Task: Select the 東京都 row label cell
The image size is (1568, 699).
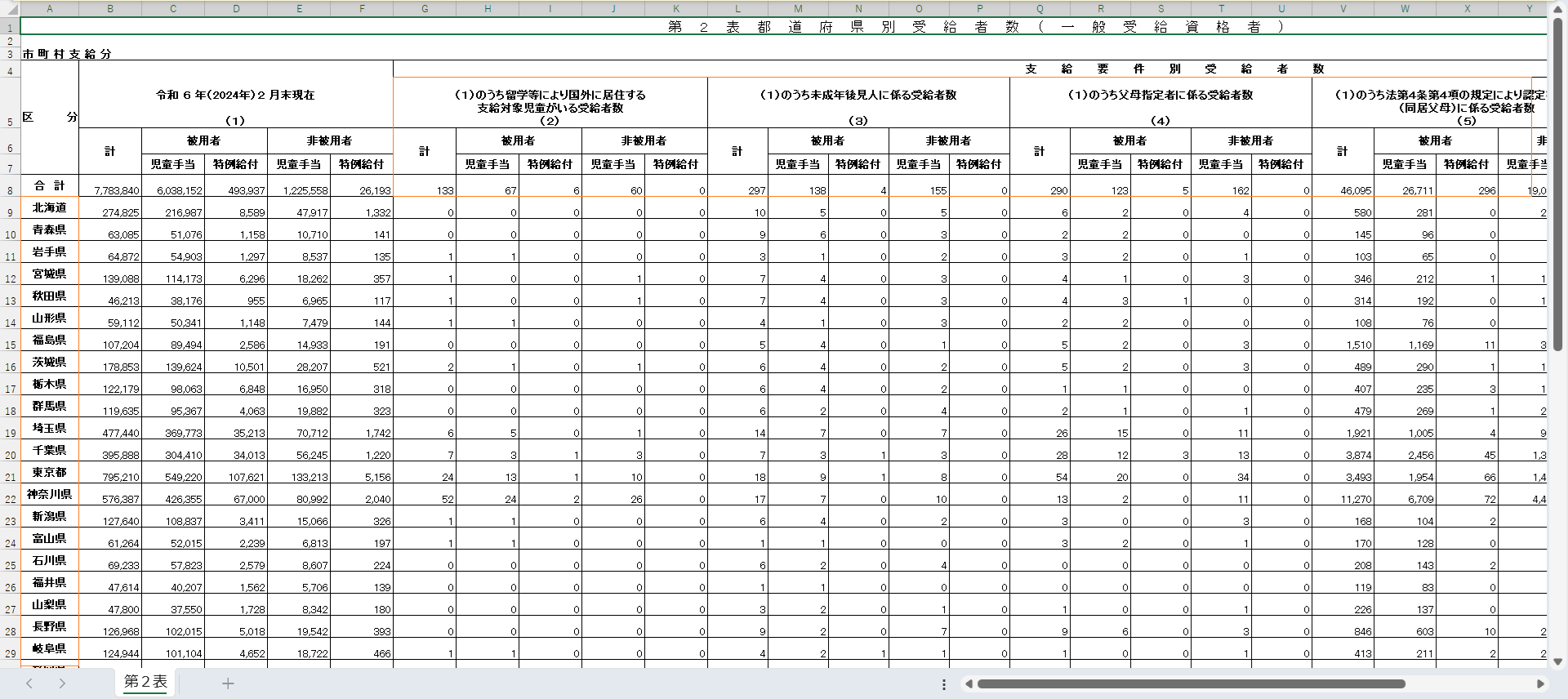Action: 50,473
